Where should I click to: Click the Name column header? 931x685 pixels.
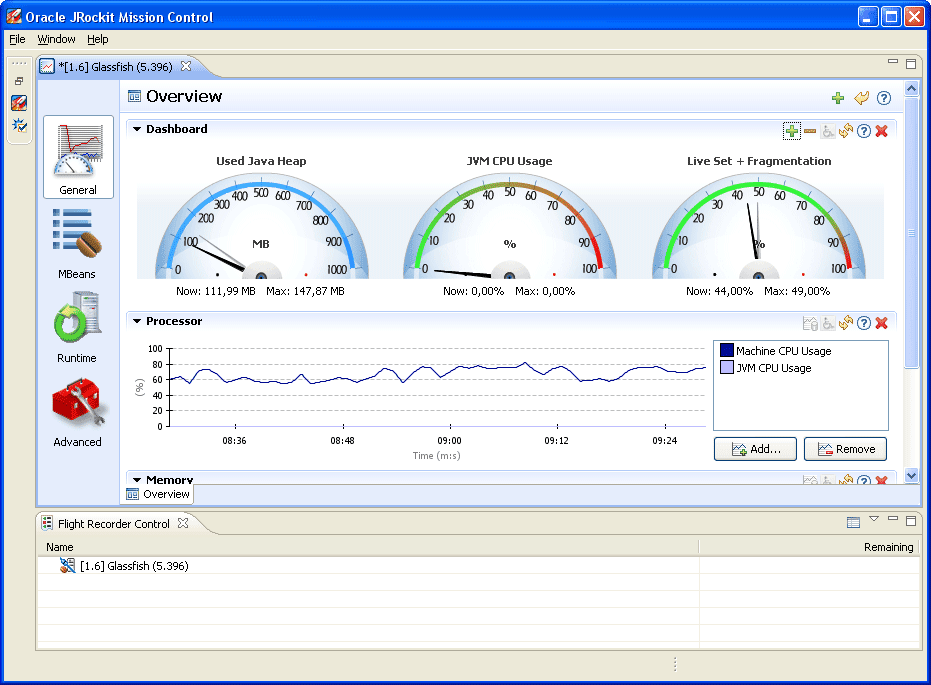[368, 547]
